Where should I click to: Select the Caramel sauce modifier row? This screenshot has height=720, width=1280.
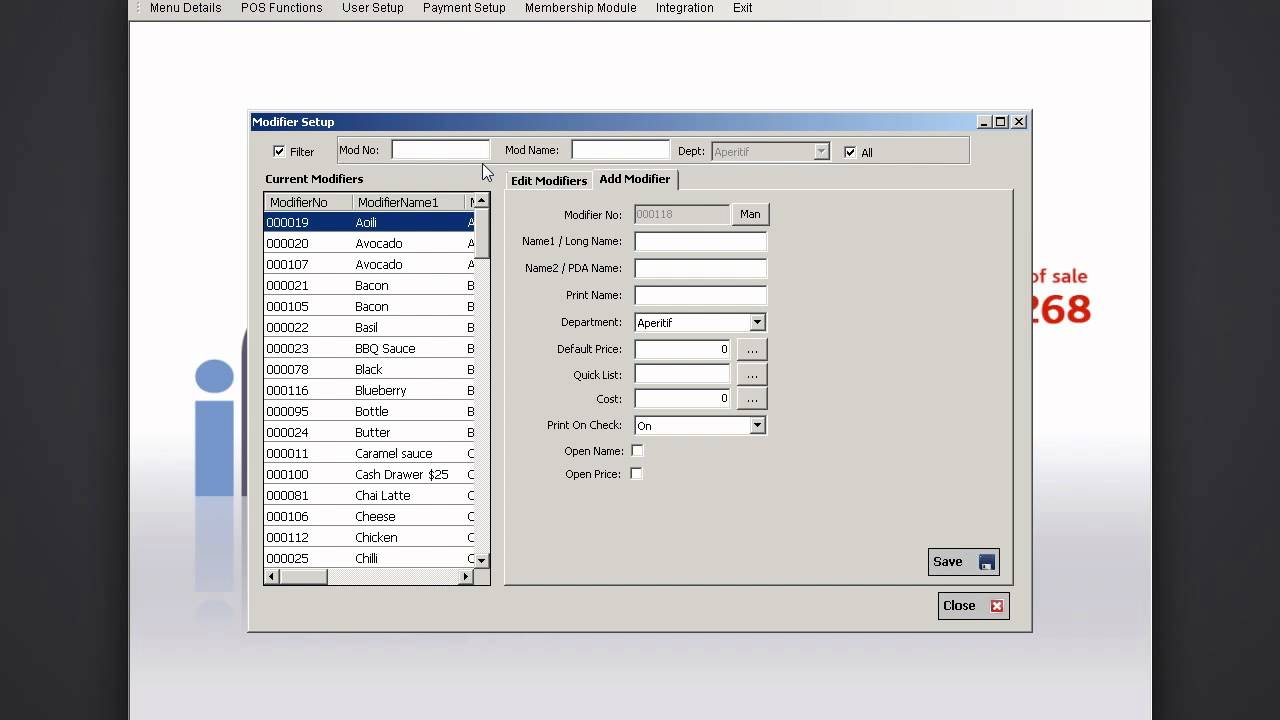coord(369,454)
